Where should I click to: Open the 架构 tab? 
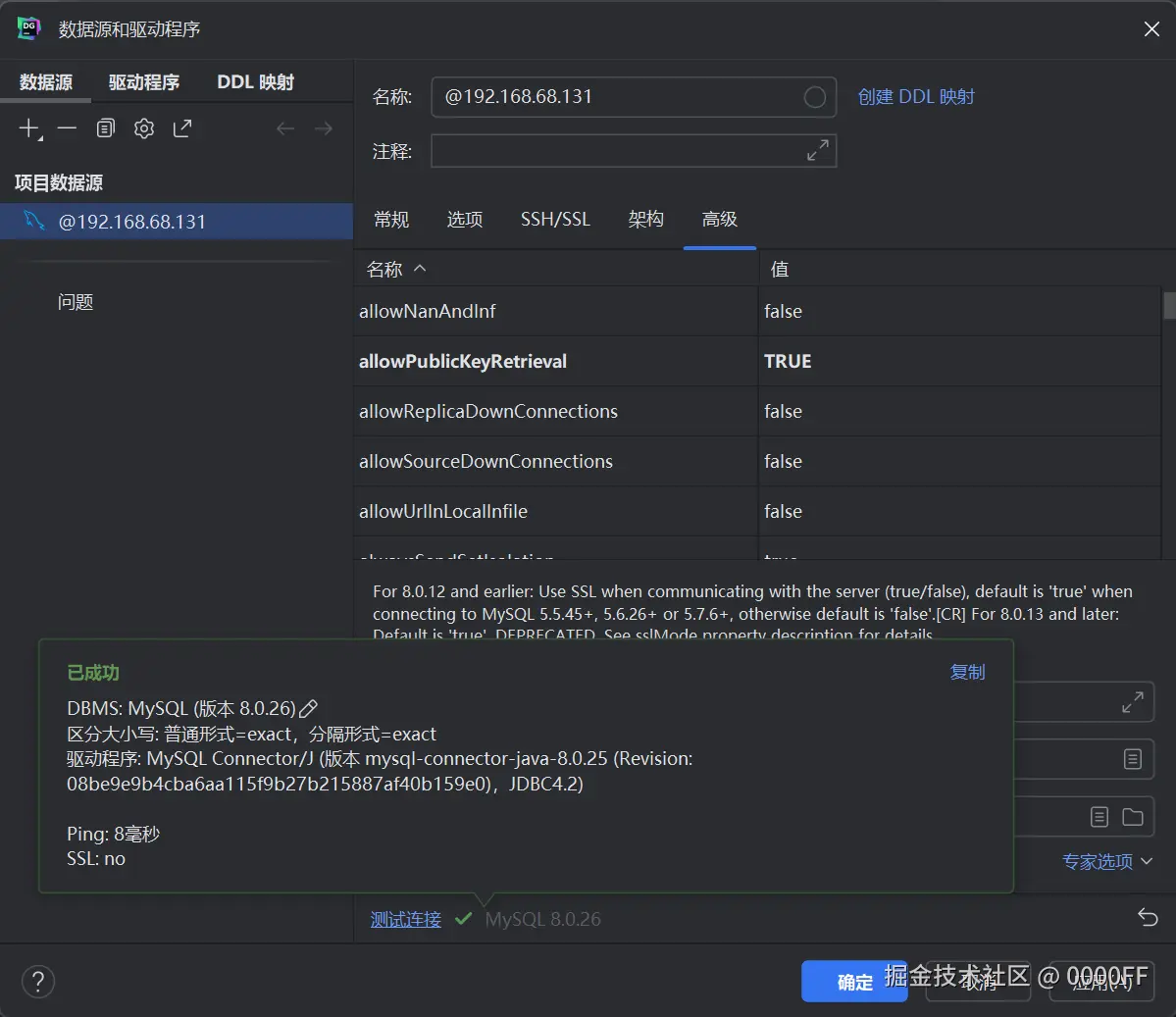(x=645, y=219)
